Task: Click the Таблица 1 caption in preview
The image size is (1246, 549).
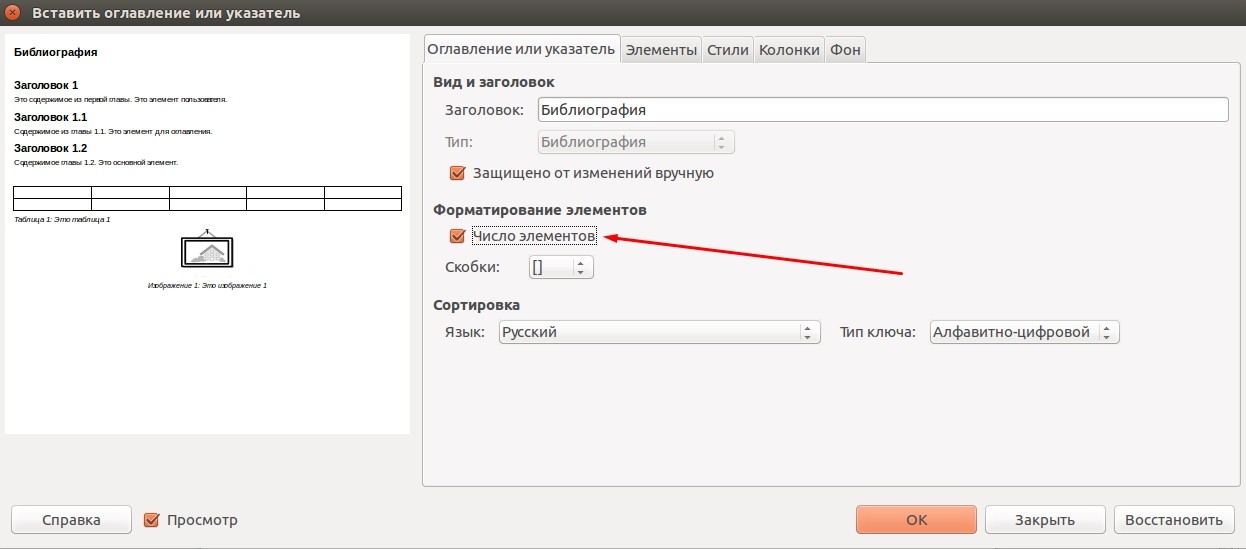Action: (x=62, y=219)
